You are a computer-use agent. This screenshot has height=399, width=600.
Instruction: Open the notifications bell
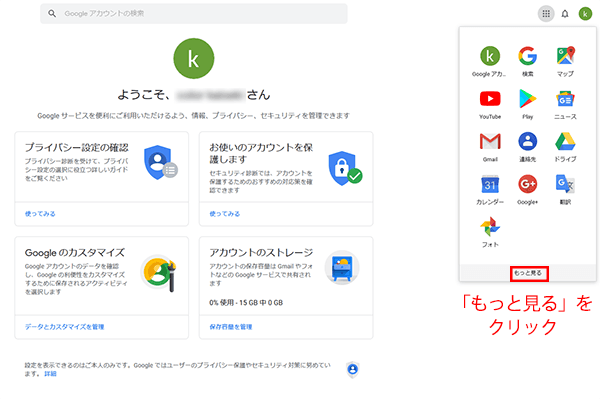coord(565,14)
